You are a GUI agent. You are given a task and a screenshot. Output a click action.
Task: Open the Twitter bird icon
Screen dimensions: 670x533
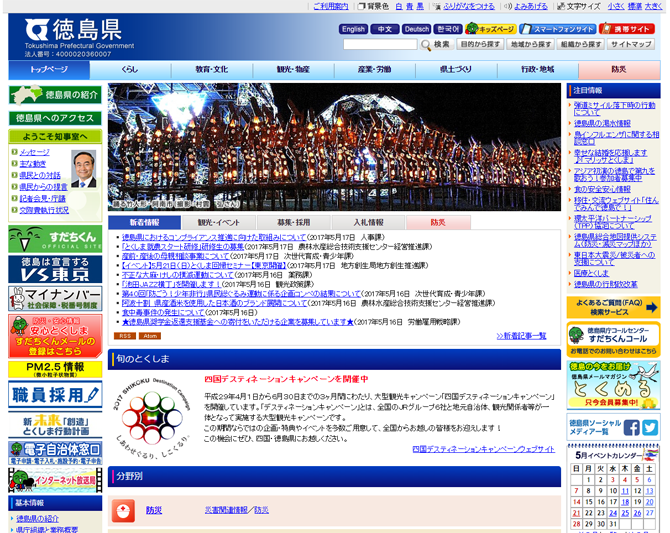point(650,428)
